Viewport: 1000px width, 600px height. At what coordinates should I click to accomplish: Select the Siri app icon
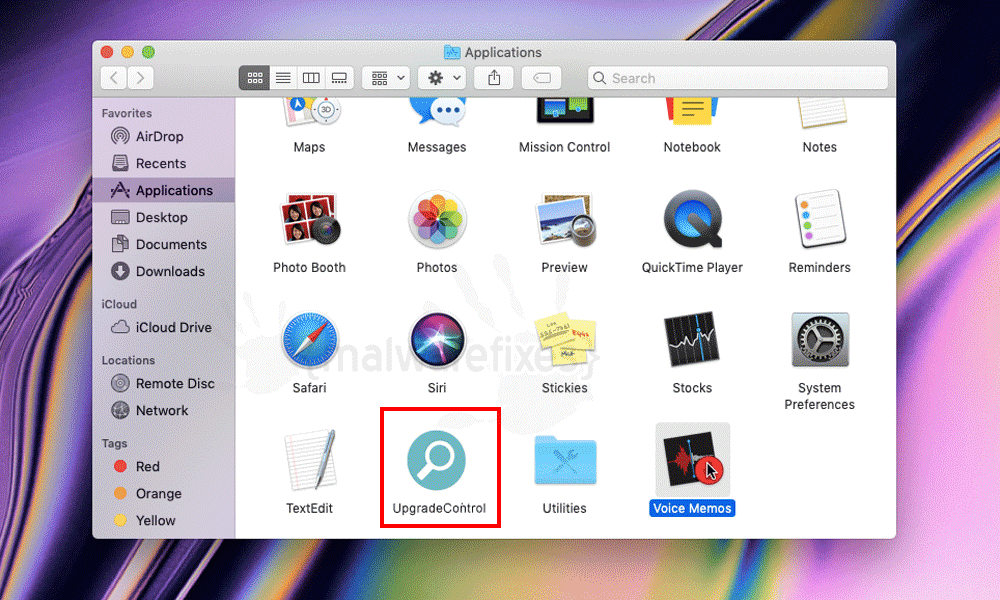[x=438, y=340]
